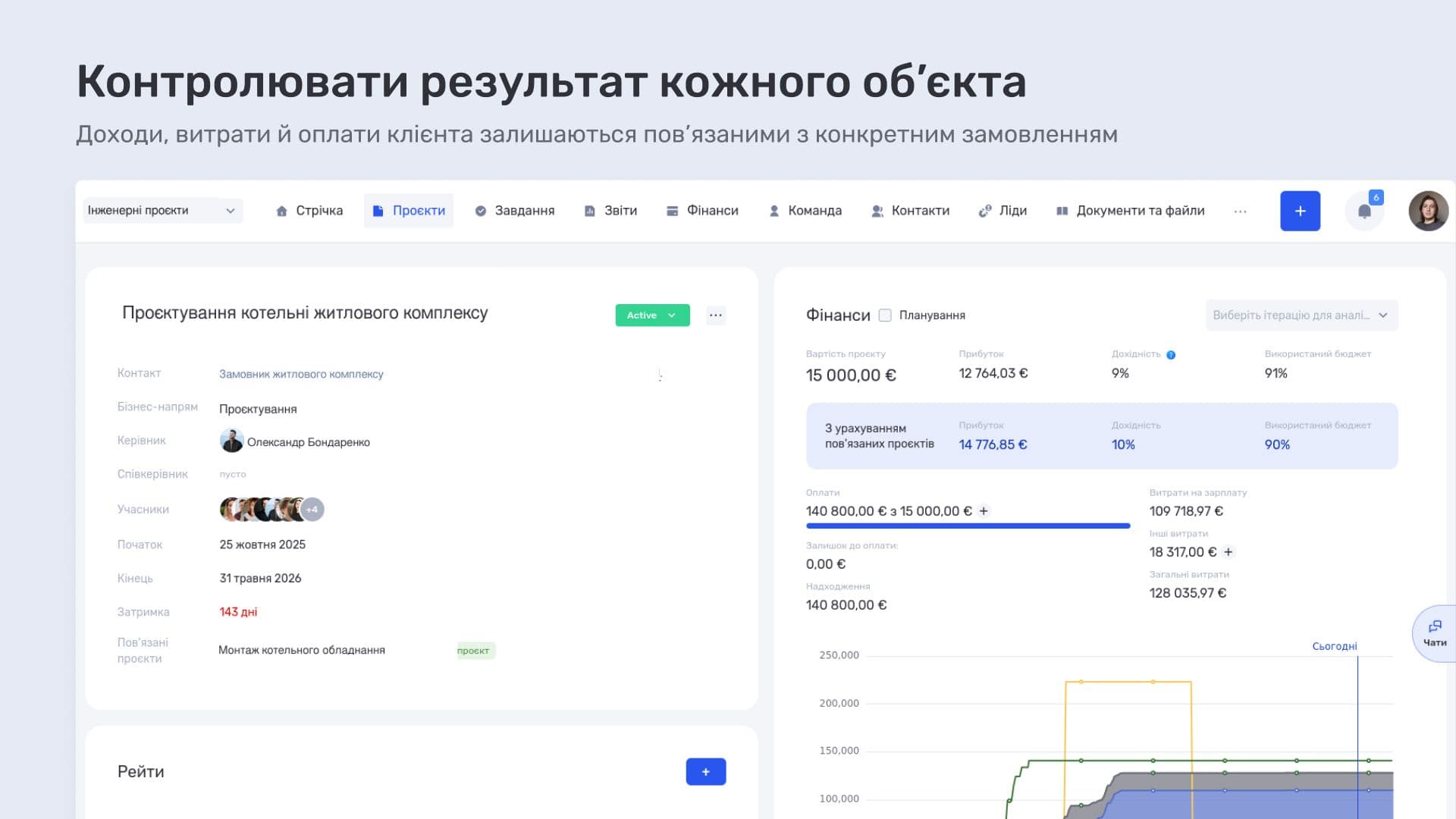
Task: Add a new rate in Рейти section
Action: [x=705, y=771]
